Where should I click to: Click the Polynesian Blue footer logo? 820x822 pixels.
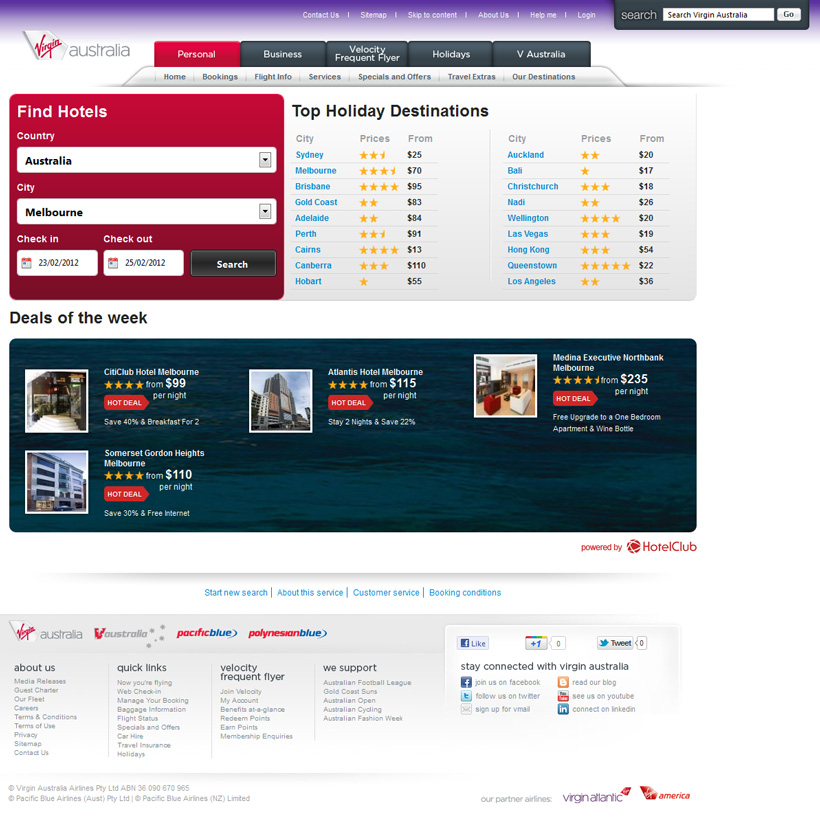tap(287, 633)
